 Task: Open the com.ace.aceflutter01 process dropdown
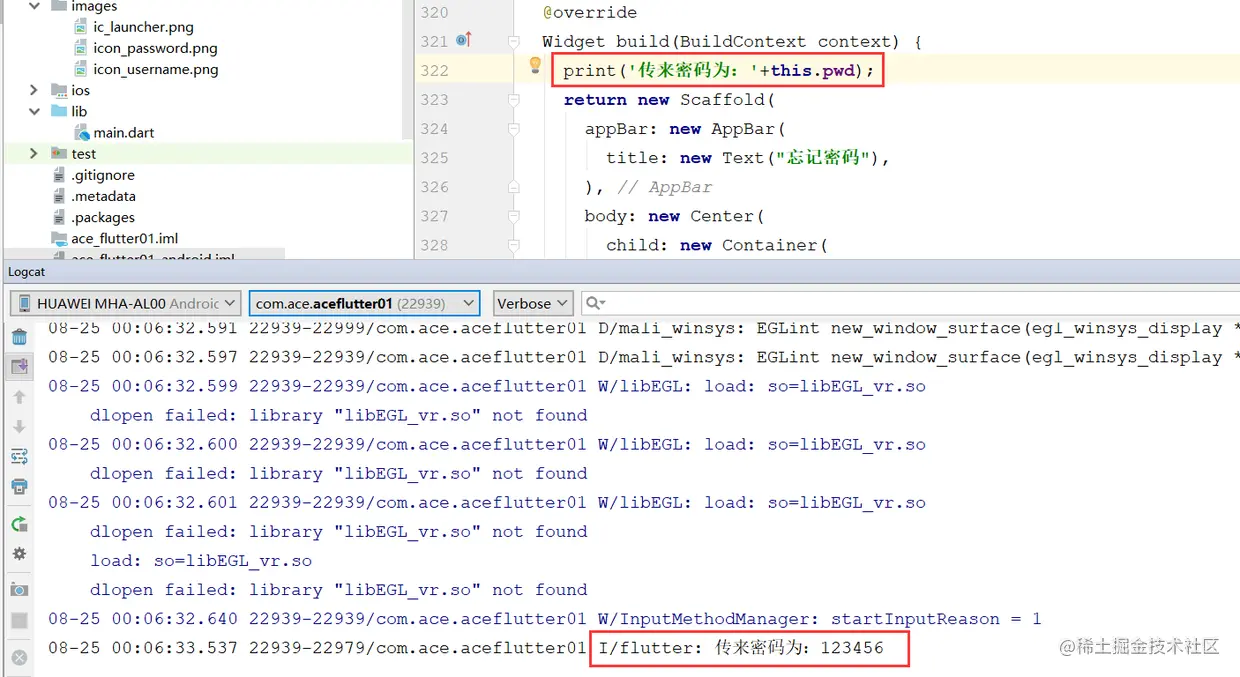point(364,303)
